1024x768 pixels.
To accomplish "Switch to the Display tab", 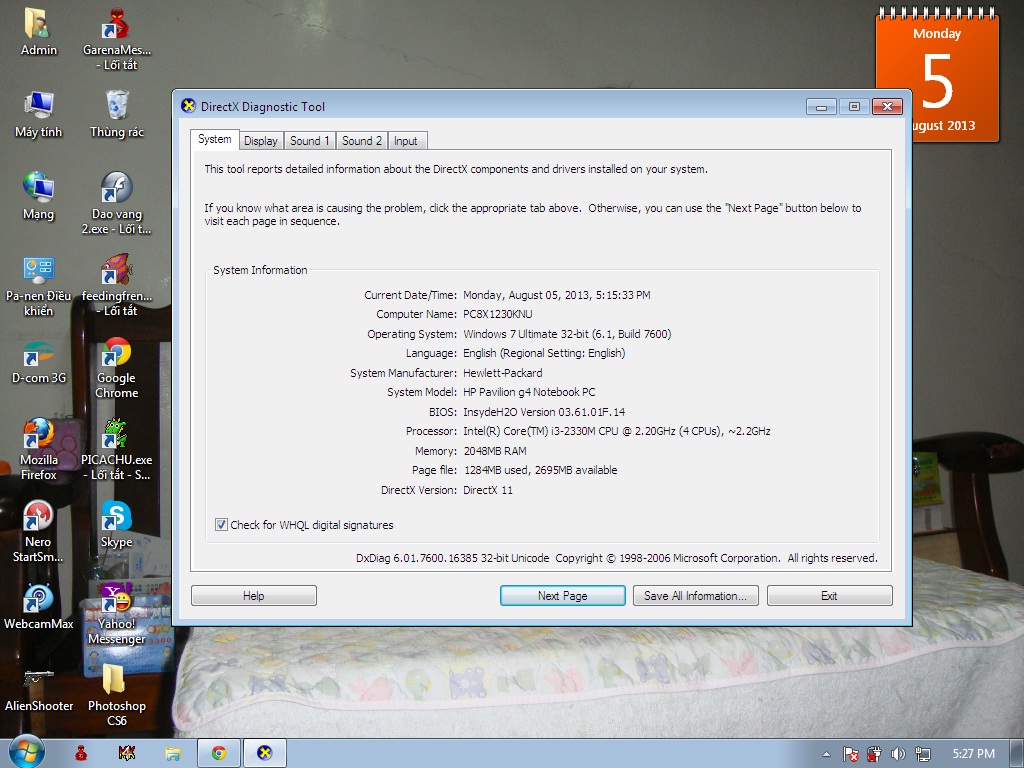I will pos(261,141).
